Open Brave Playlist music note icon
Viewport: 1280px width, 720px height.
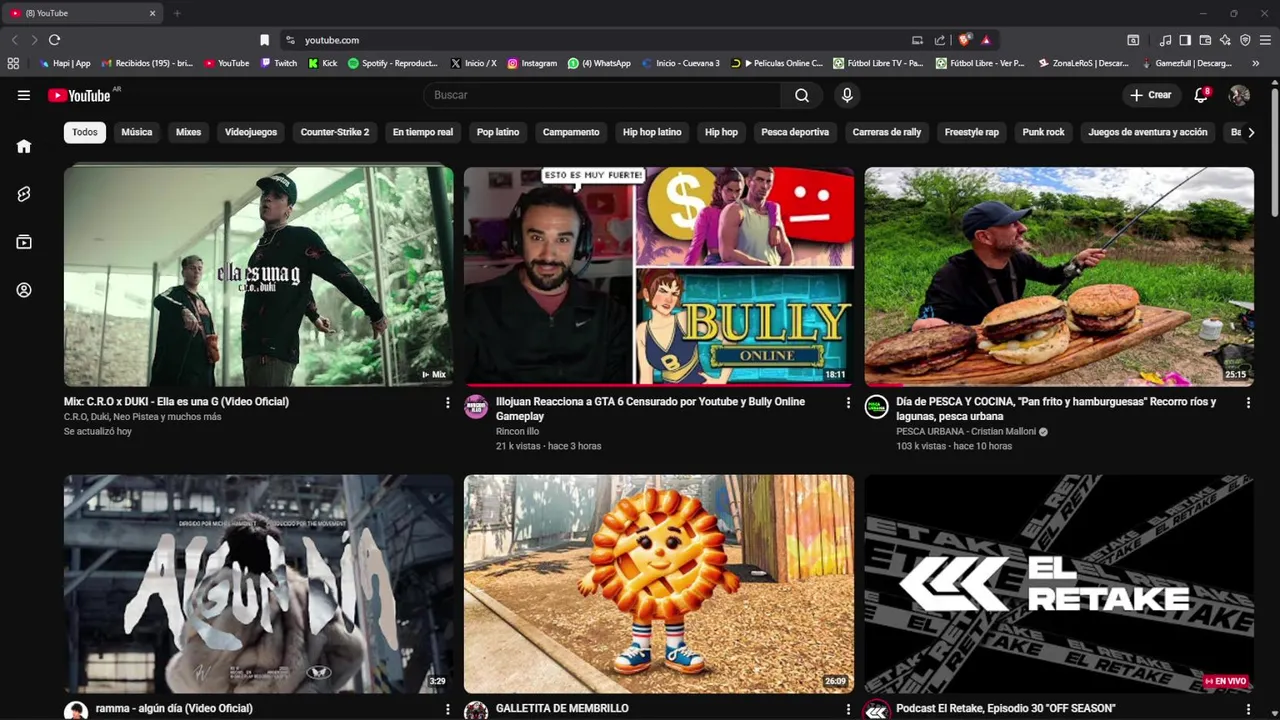pyautogui.click(x=1165, y=40)
